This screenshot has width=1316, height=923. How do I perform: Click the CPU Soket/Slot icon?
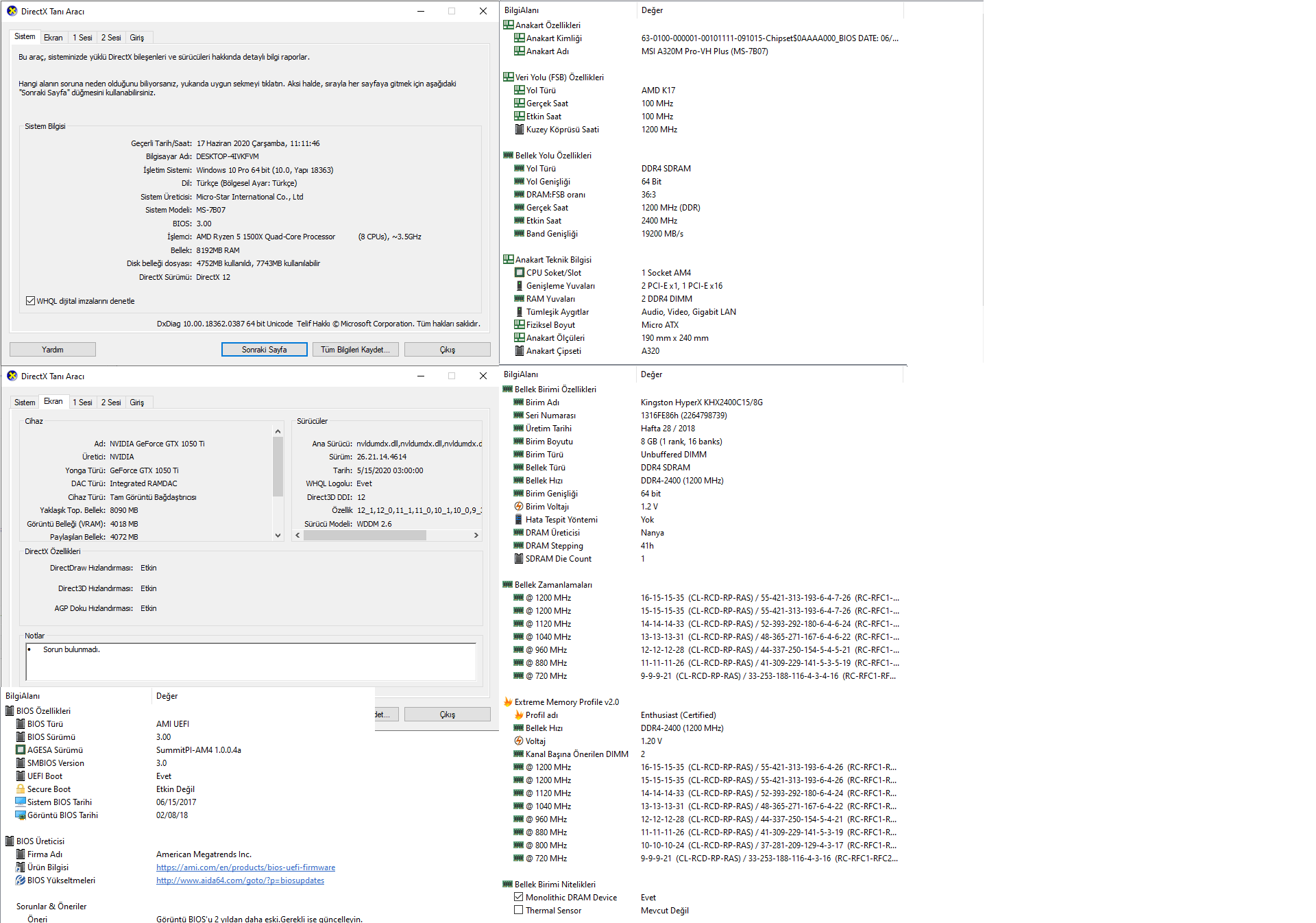coord(520,273)
